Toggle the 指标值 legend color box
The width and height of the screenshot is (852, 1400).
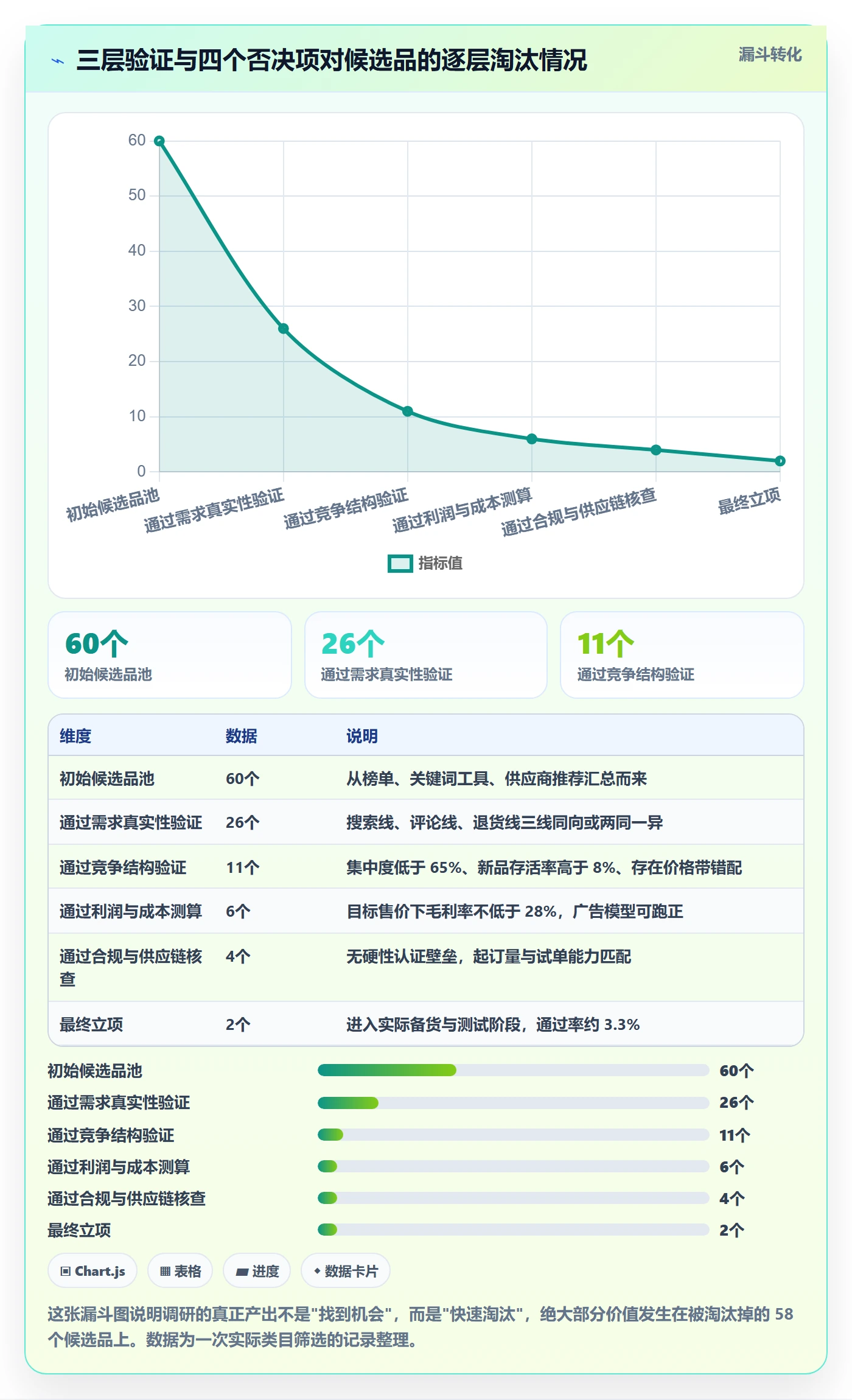tap(400, 564)
